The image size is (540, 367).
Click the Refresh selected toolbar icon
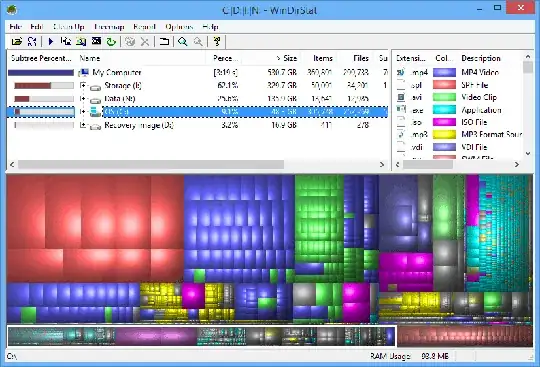(x=32, y=42)
